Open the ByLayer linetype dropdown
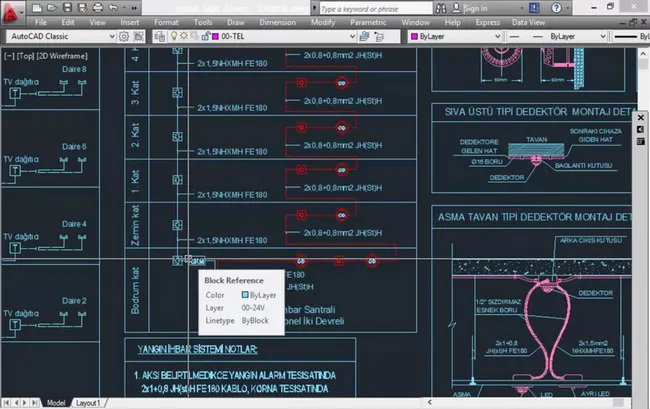The height and width of the screenshot is (409, 650). point(603,36)
